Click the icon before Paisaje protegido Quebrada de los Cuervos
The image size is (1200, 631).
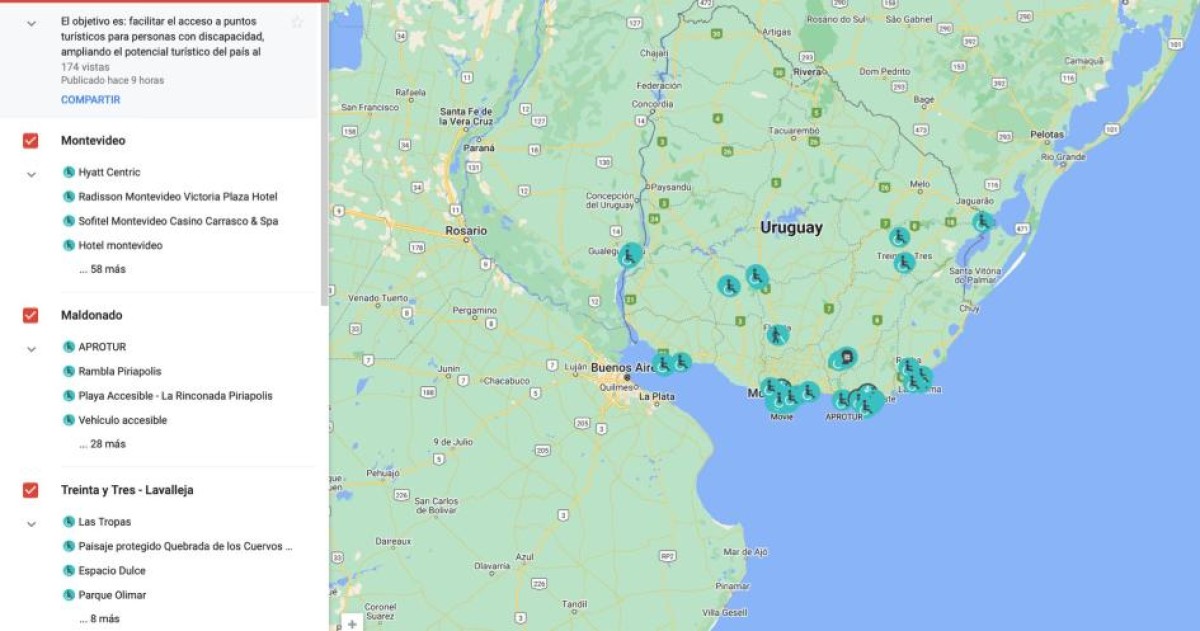coord(68,546)
